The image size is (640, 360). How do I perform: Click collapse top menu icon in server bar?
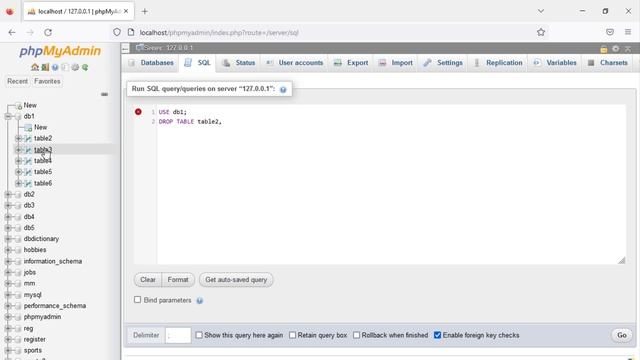pyautogui.click(x=628, y=49)
